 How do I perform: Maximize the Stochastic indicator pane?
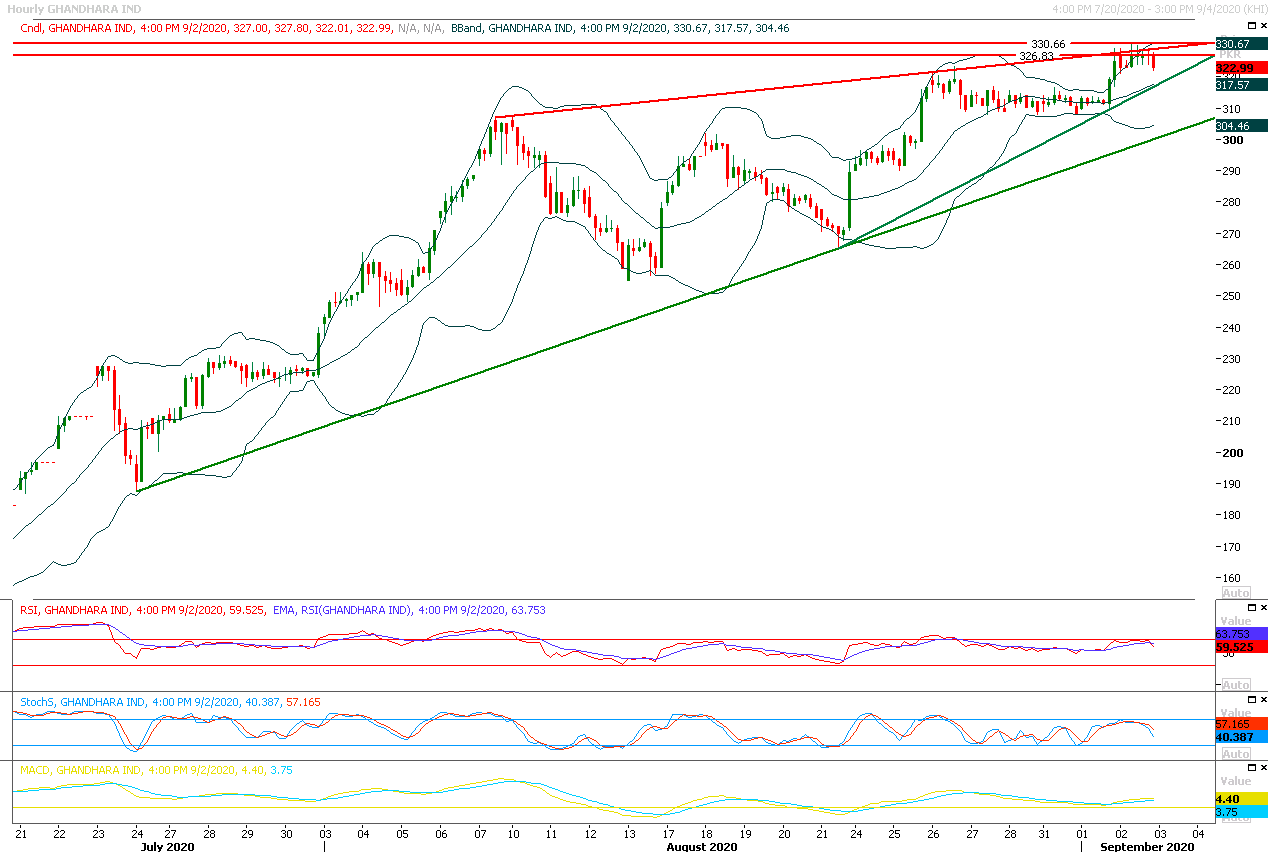pyautogui.click(x=1251, y=699)
